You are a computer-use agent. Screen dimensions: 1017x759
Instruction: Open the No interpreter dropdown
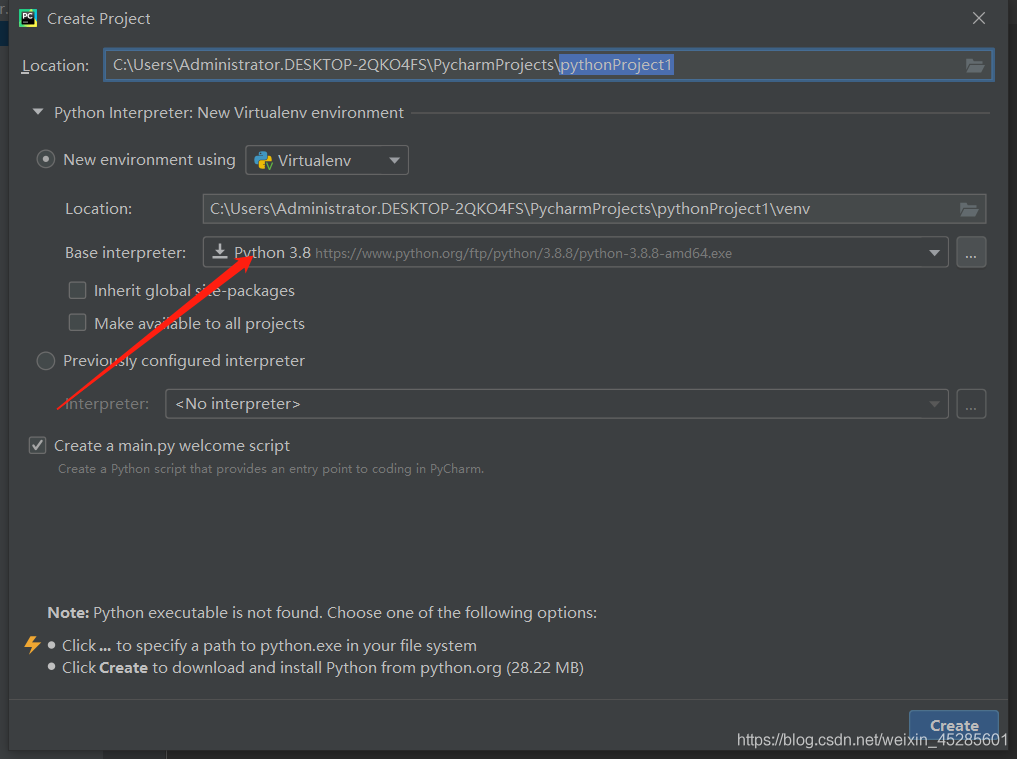pos(556,404)
